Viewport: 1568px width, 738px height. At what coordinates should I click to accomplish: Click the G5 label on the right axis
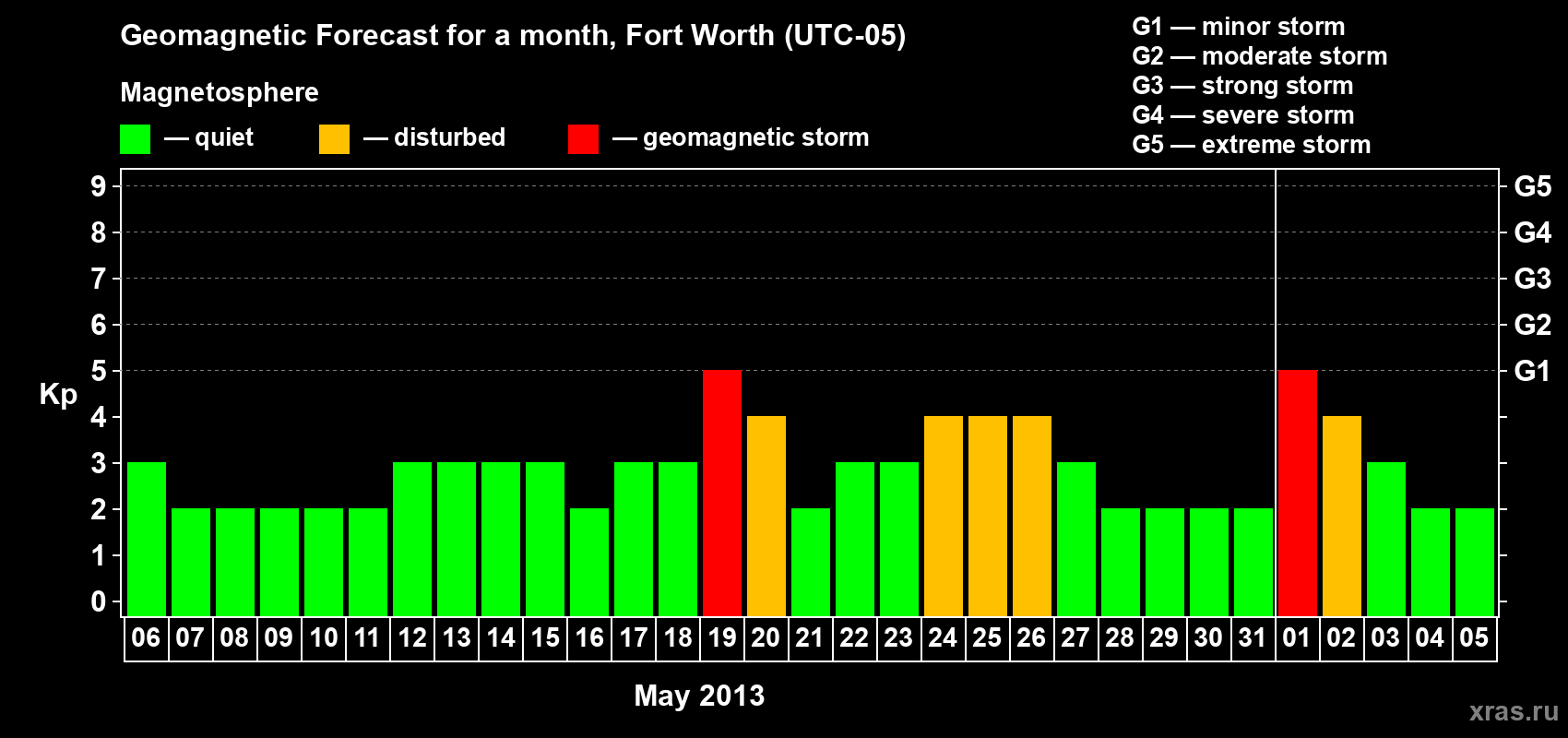tap(1533, 187)
